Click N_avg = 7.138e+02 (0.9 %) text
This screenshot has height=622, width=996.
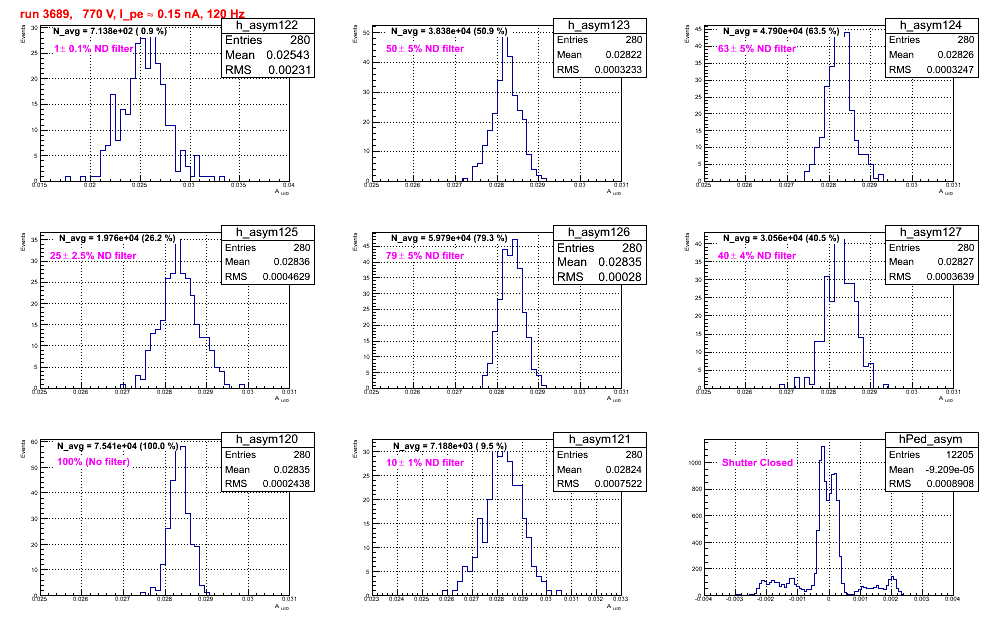pos(110,30)
